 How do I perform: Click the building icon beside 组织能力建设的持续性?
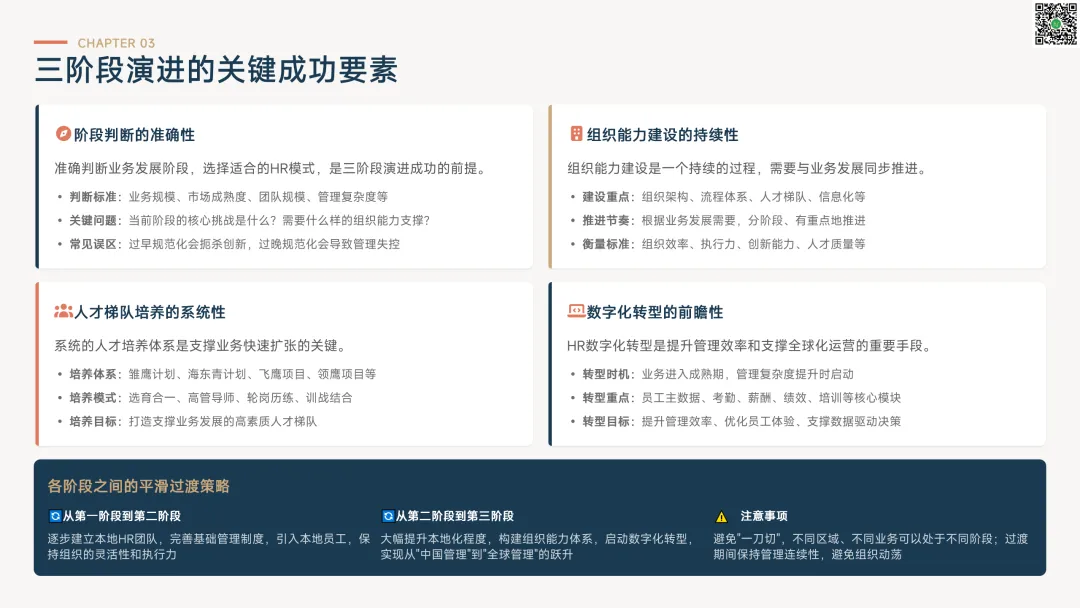pyautogui.click(x=577, y=134)
